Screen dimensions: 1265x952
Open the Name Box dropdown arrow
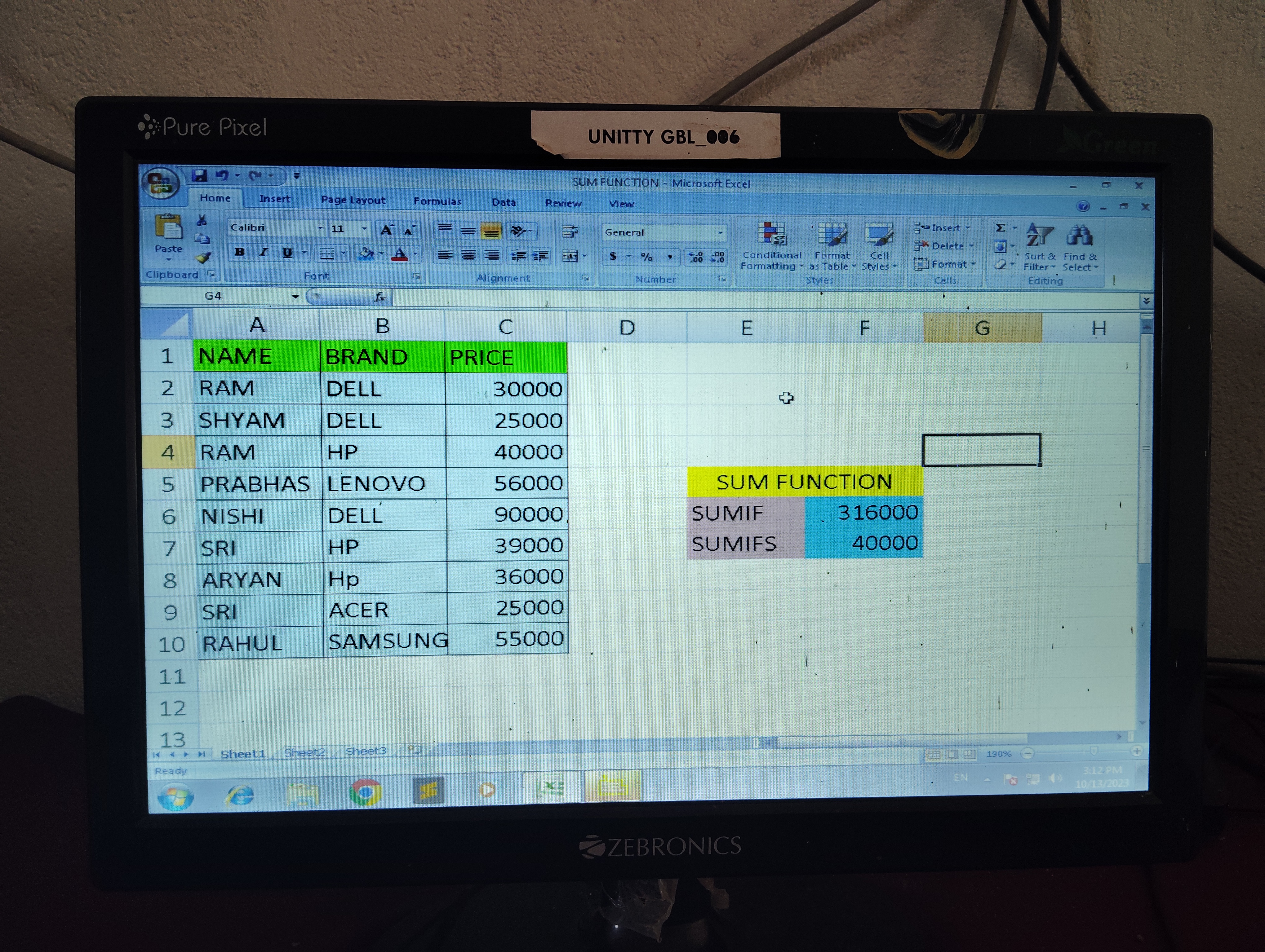[x=295, y=296]
